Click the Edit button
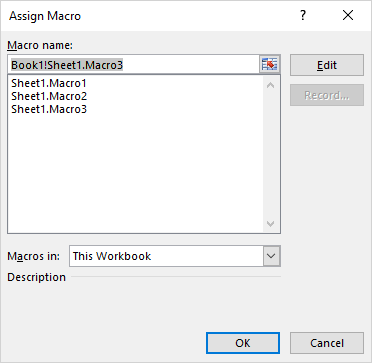This screenshot has width=372, height=363. 327,65
